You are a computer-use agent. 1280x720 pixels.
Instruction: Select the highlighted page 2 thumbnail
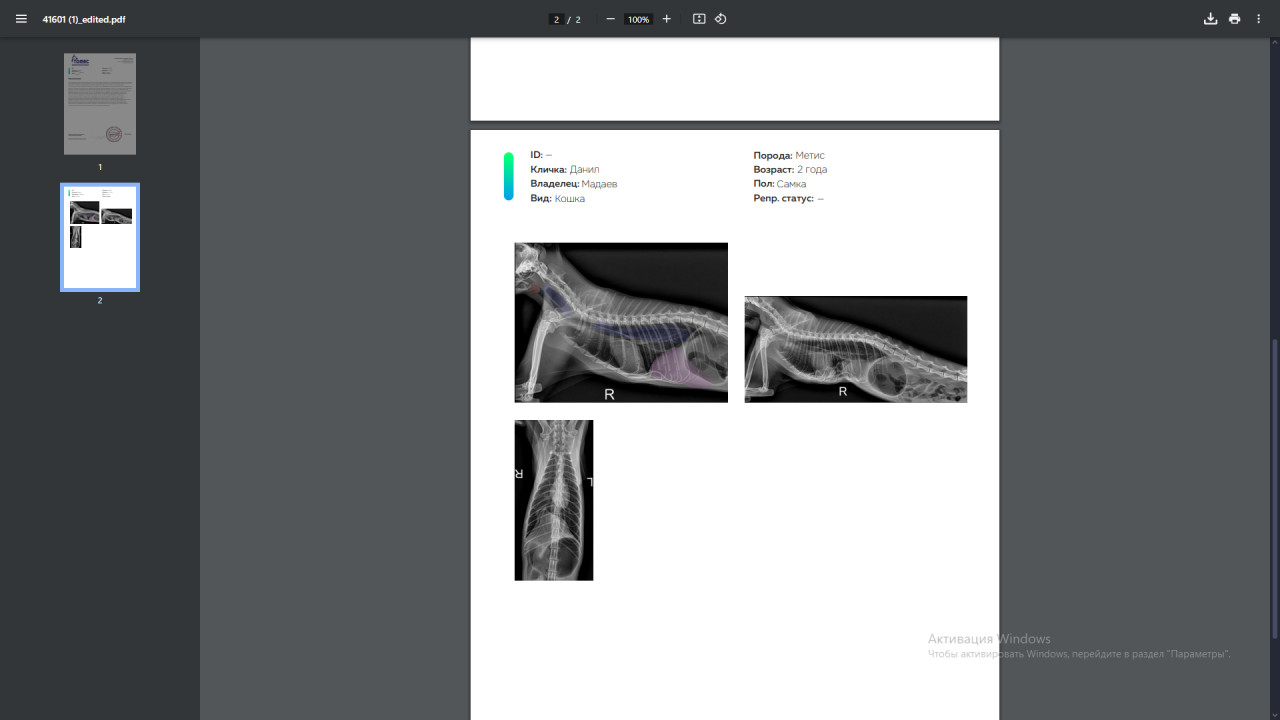point(100,237)
